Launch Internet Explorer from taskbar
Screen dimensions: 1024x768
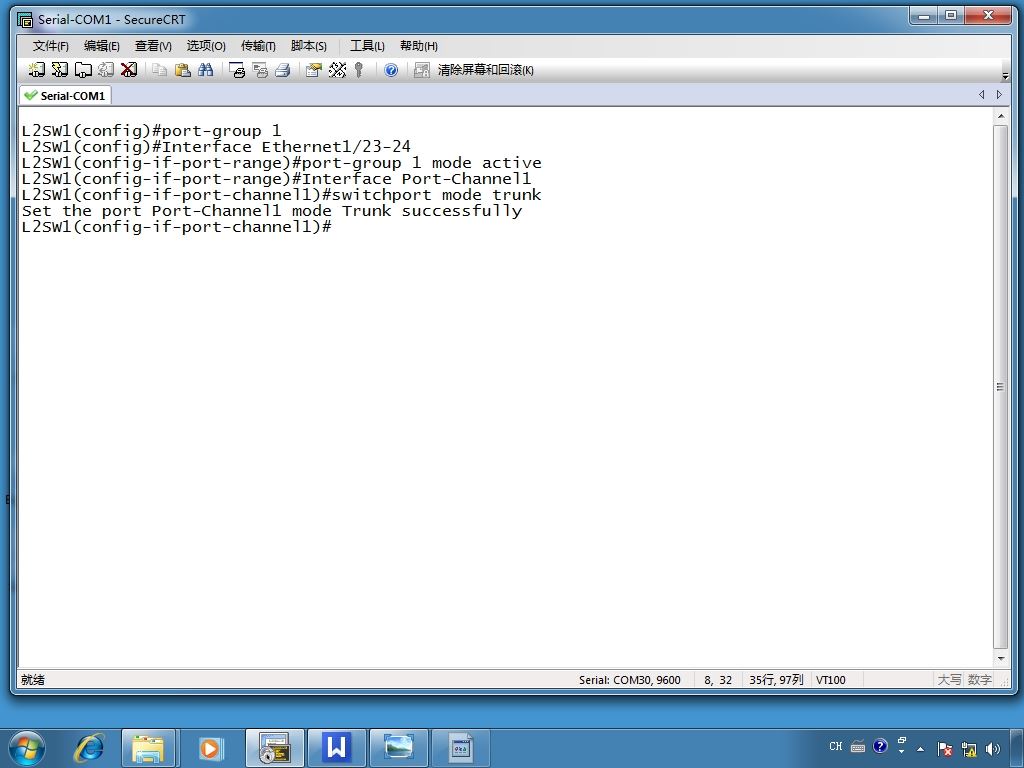[88, 748]
